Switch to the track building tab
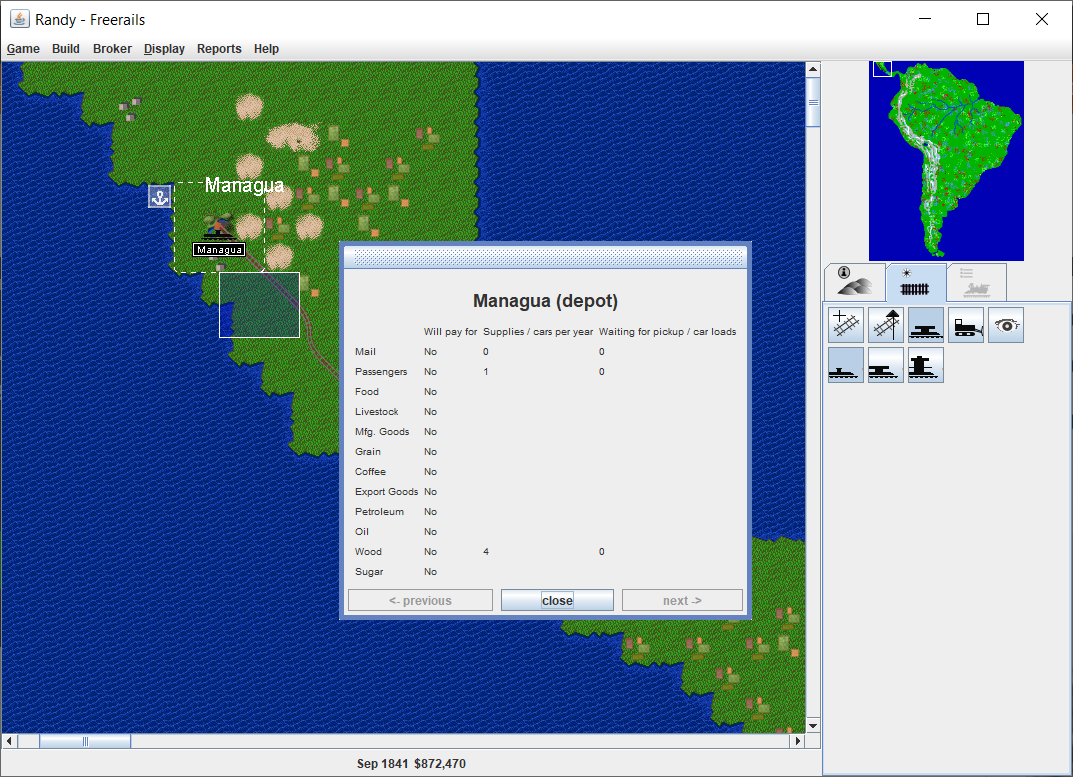The height and width of the screenshot is (777, 1073). [x=916, y=282]
